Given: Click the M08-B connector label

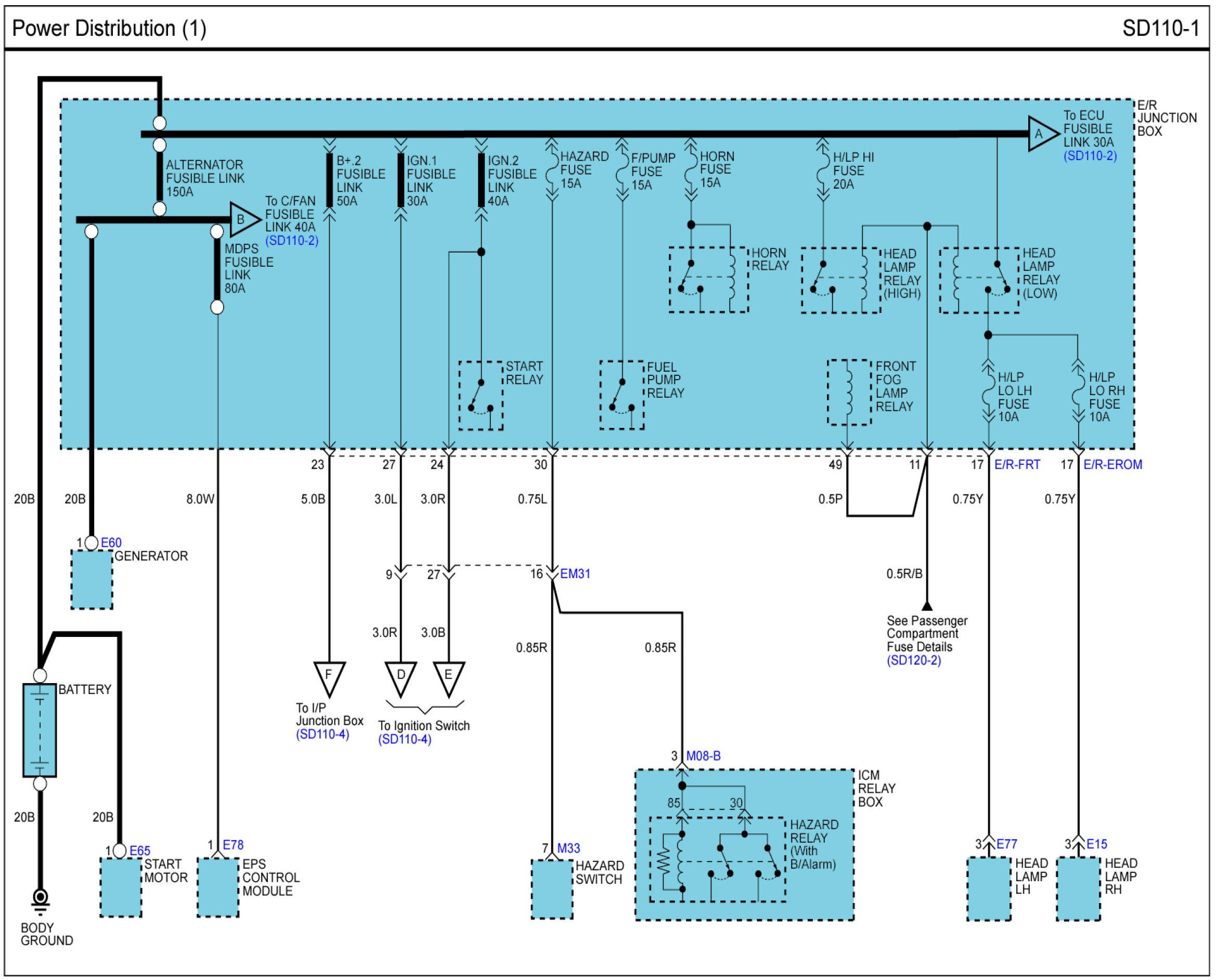Looking at the screenshot, I should [x=703, y=755].
